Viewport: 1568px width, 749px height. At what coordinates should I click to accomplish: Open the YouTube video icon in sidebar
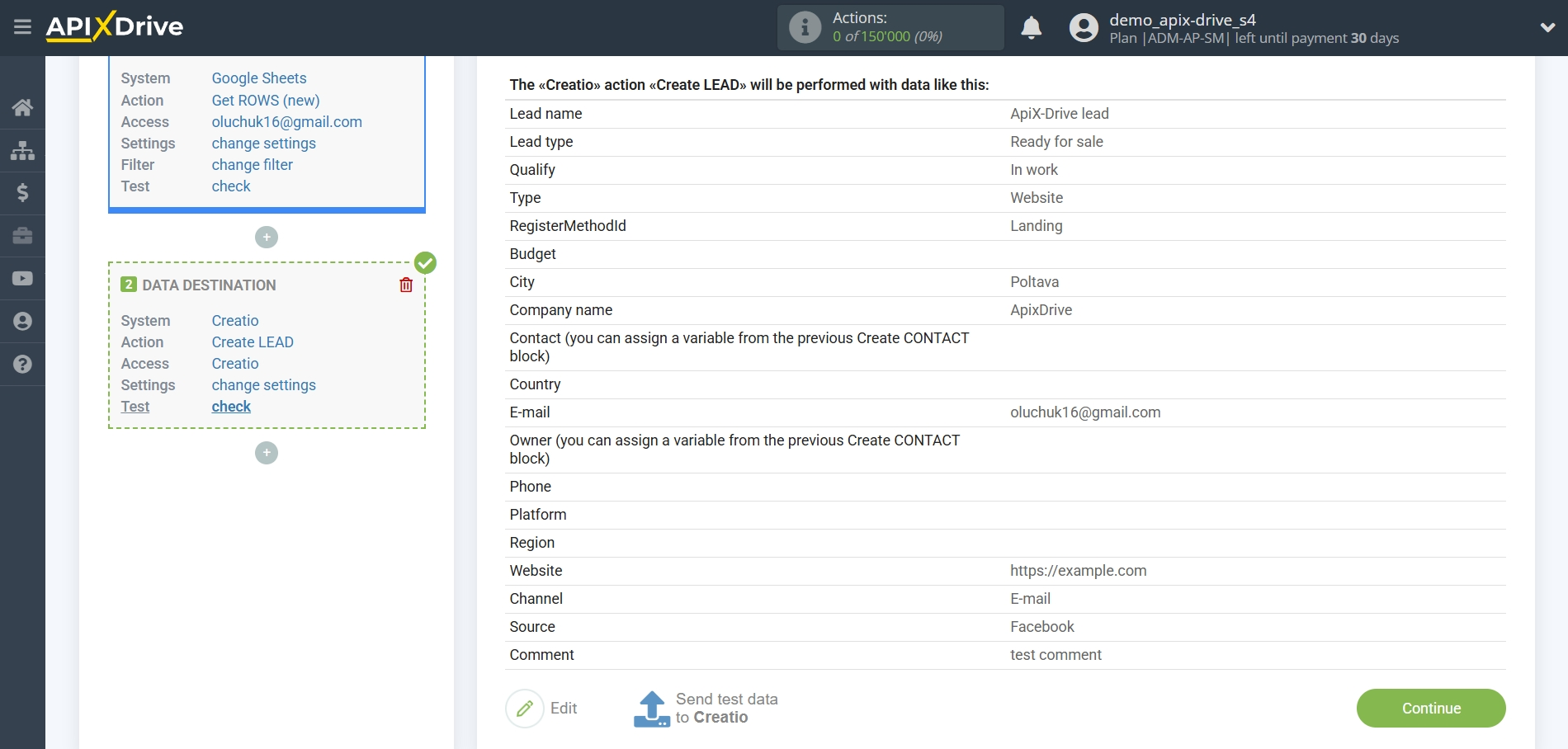tap(22, 279)
